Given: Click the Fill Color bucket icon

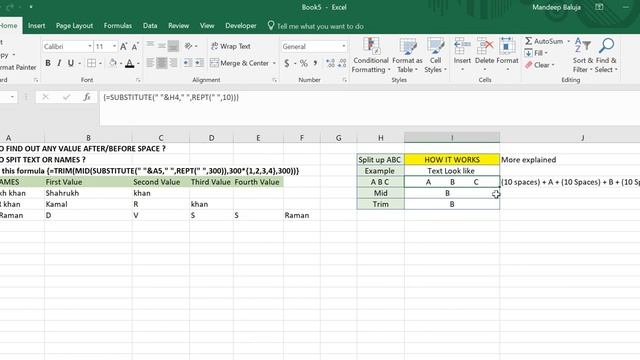Looking at the screenshot, I should click(x=113, y=63).
